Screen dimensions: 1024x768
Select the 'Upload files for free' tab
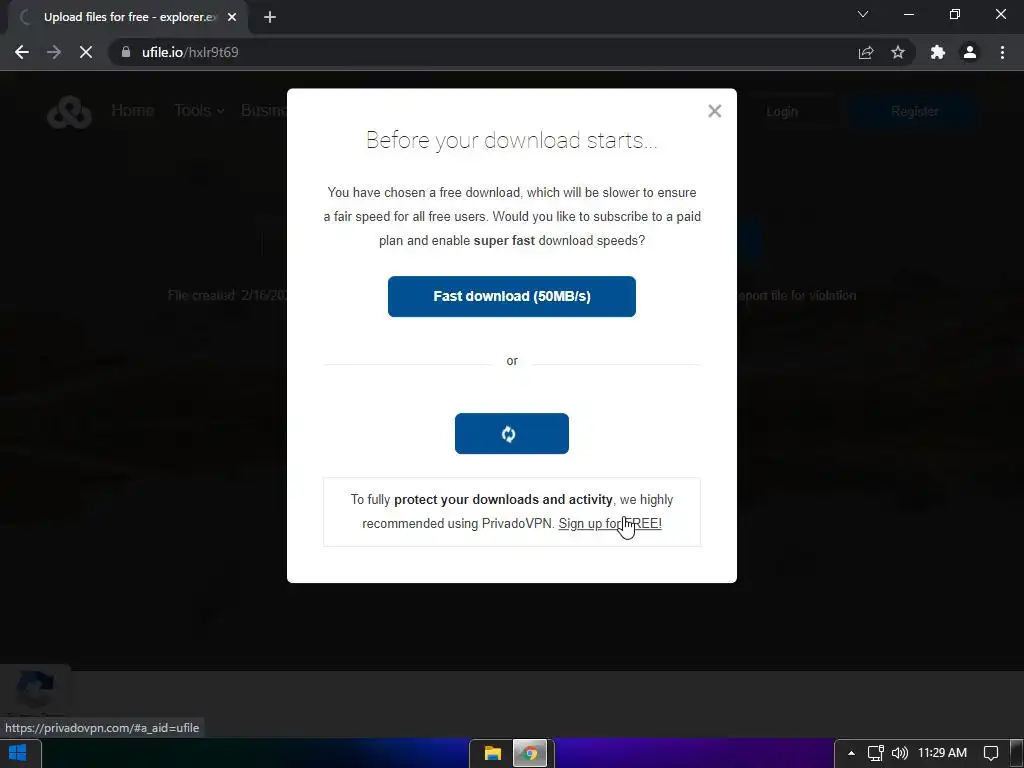click(128, 18)
